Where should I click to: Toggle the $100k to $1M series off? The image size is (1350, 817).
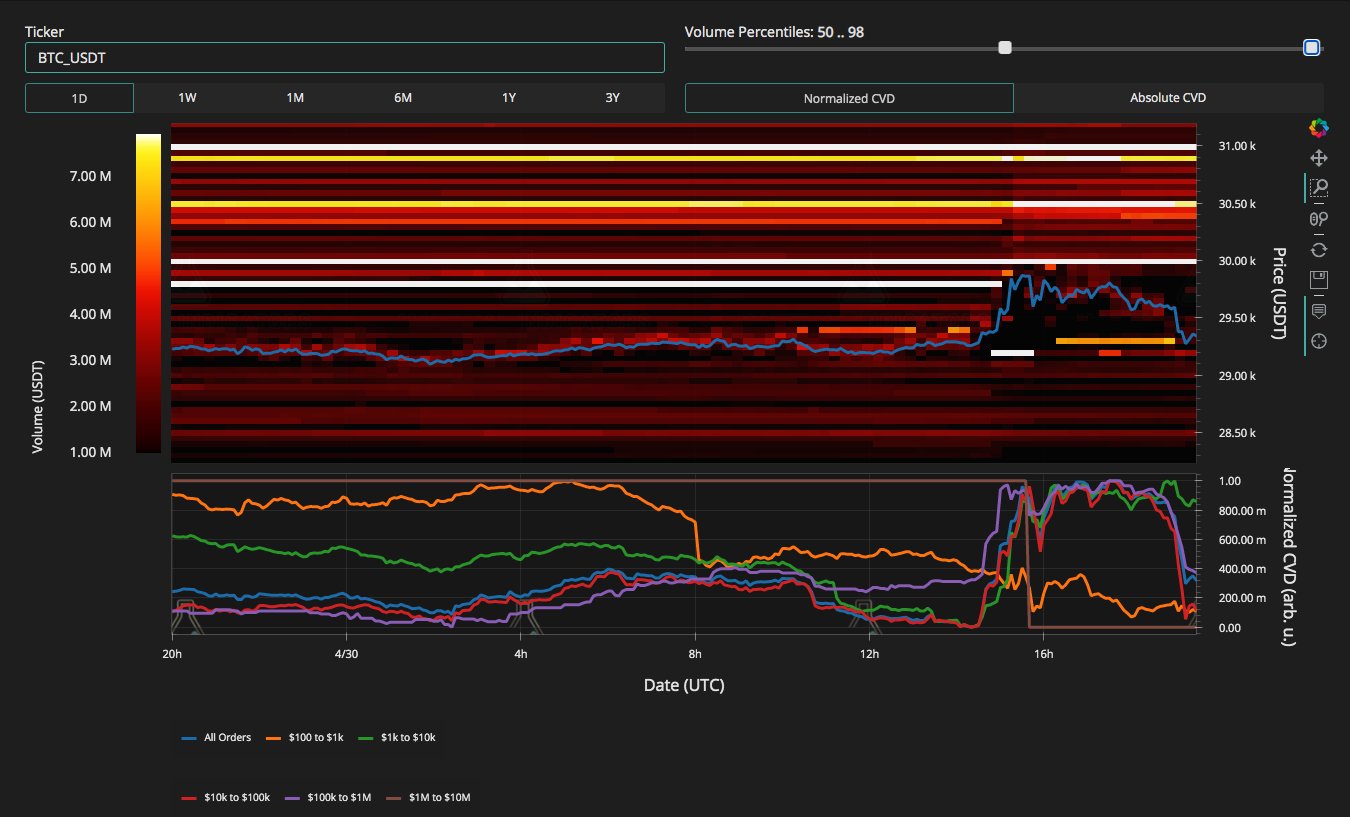(x=328, y=797)
